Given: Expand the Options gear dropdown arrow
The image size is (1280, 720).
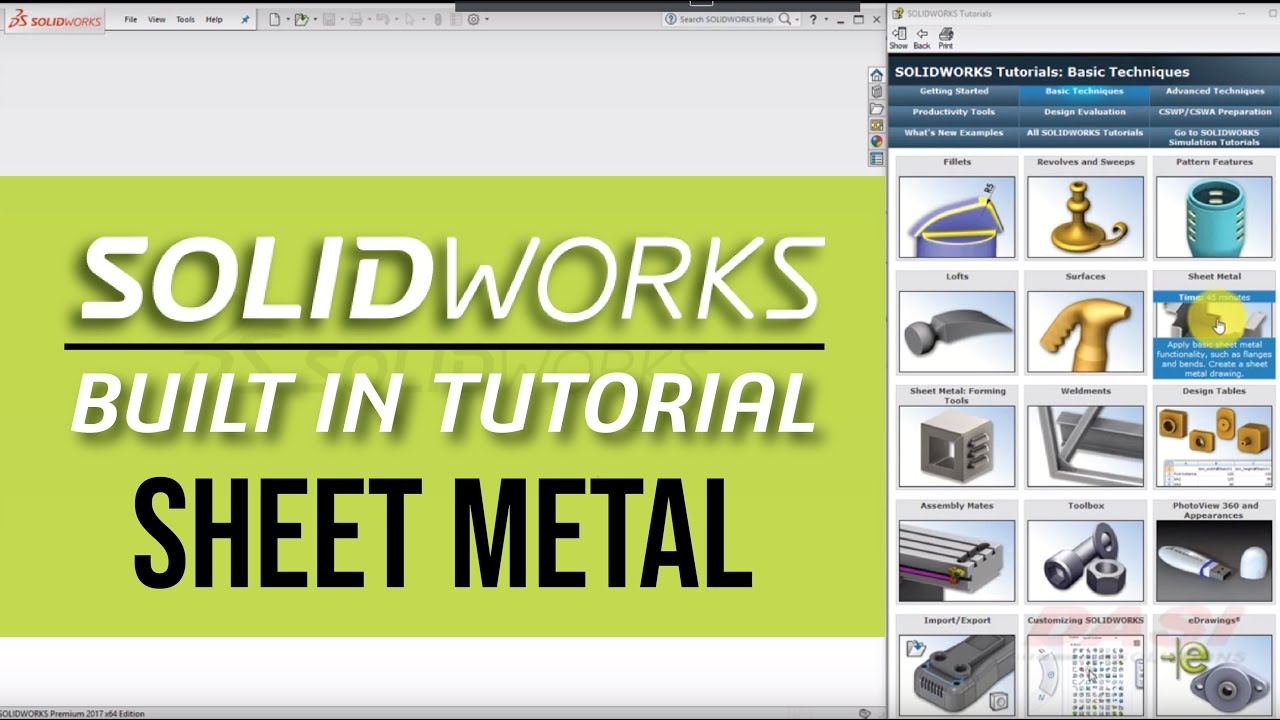Looking at the screenshot, I should click(487, 19).
